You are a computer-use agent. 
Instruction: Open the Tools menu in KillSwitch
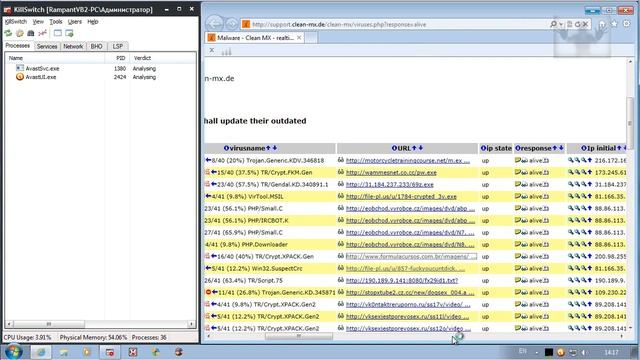pyautogui.click(x=56, y=22)
